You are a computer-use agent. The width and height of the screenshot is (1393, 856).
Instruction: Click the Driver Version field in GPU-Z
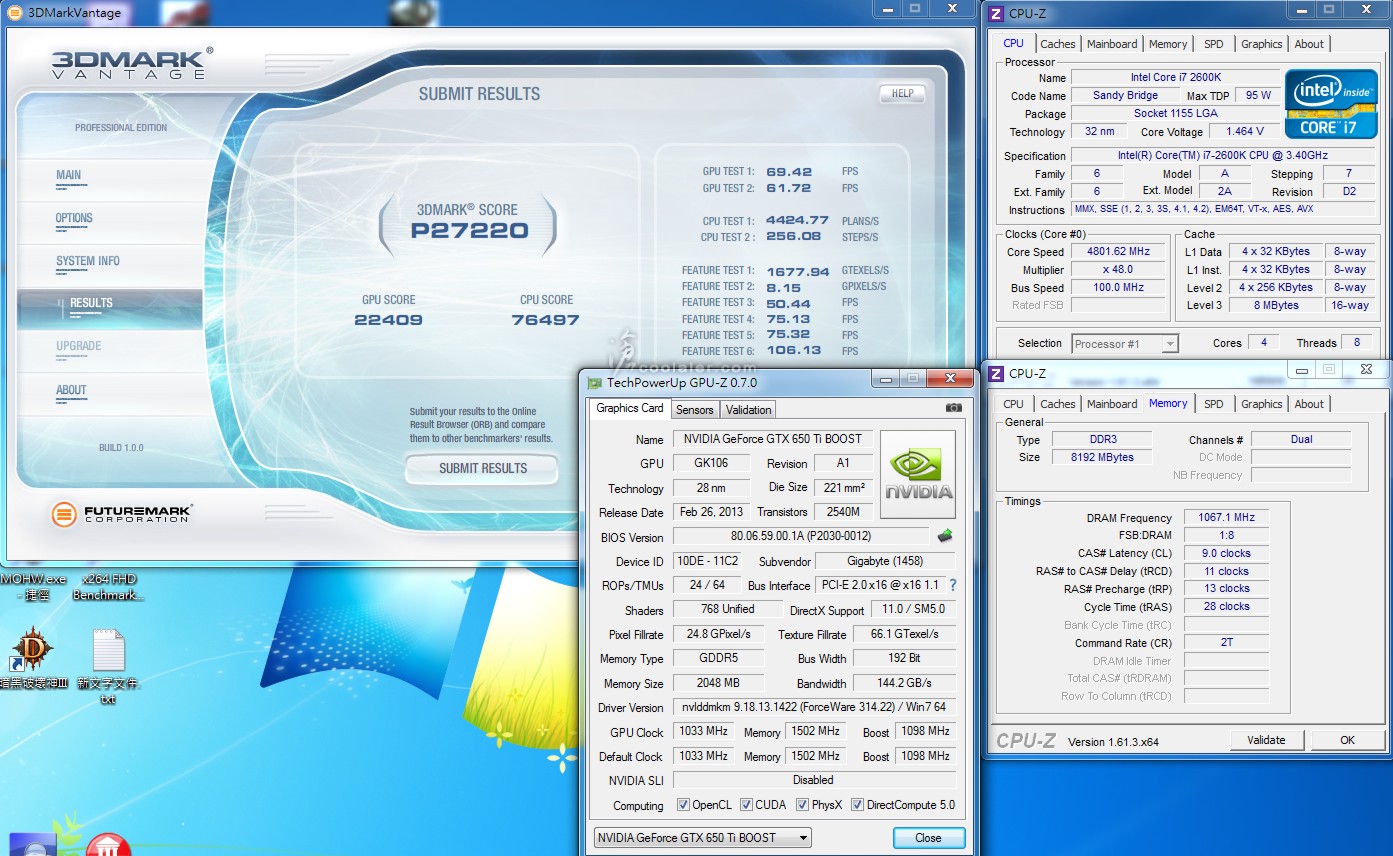pyautogui.click(x=813, y=707)
